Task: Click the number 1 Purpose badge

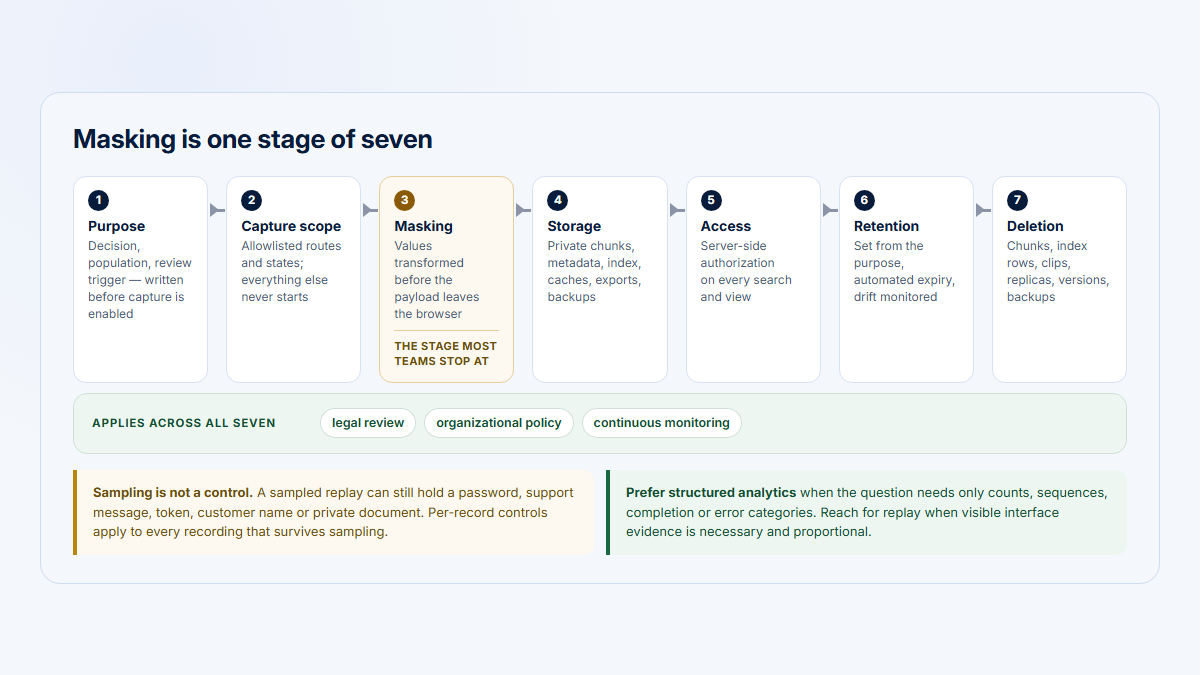Action: pyautogui.click(x=98, y=200)
